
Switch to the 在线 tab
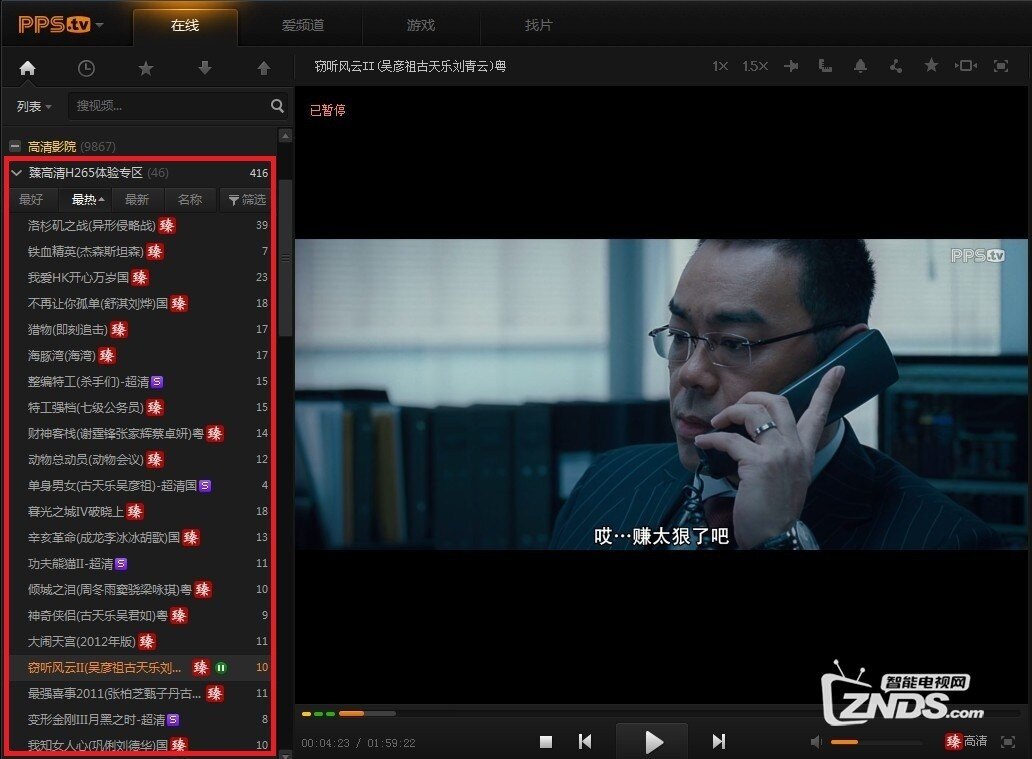[x=185, y=26]
